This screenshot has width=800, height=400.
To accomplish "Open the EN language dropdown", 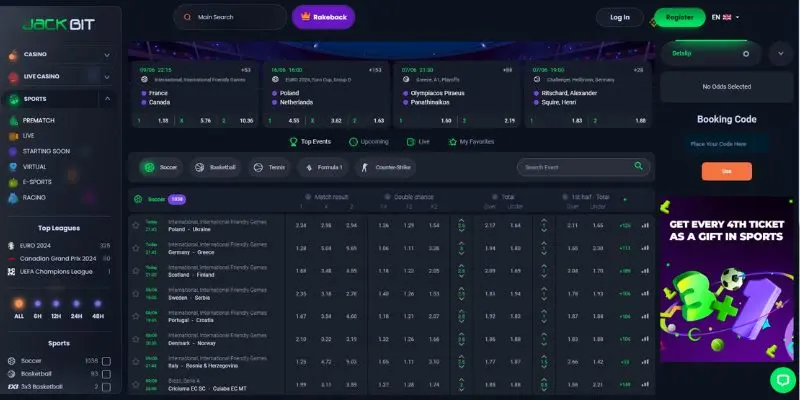I will pyautogui.click(x=725, y=17).
